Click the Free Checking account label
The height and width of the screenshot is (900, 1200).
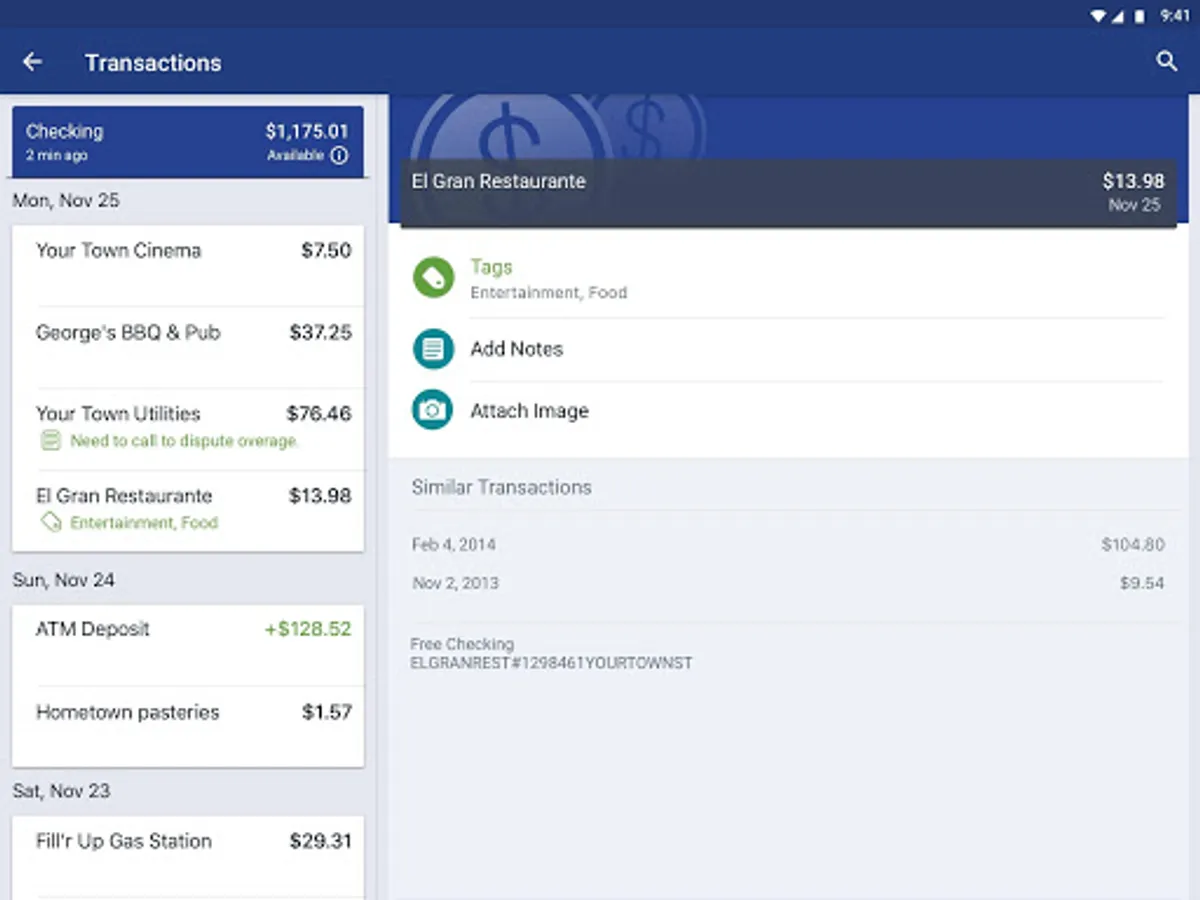[x=462, y=644]
